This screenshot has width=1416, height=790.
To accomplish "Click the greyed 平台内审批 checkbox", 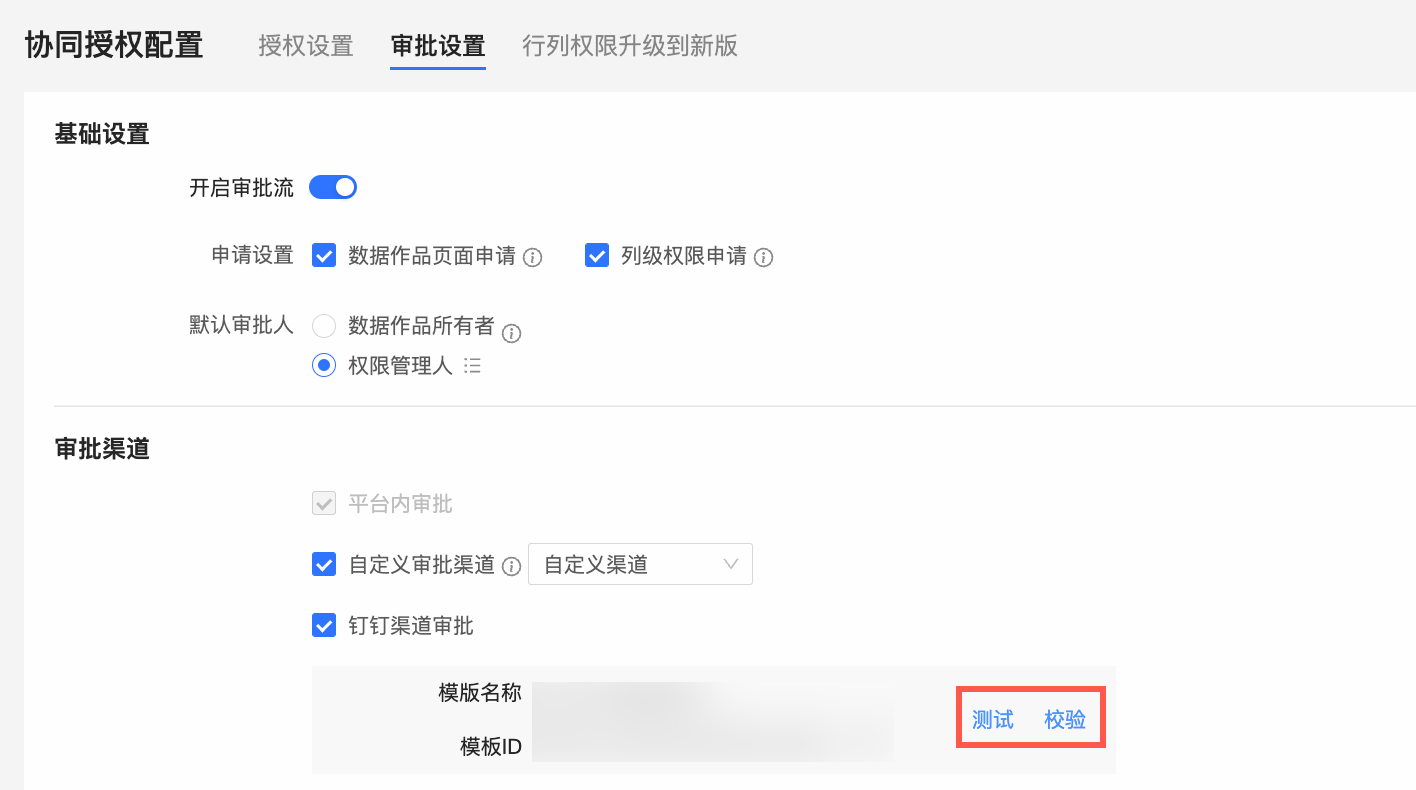I will (324, 504).
